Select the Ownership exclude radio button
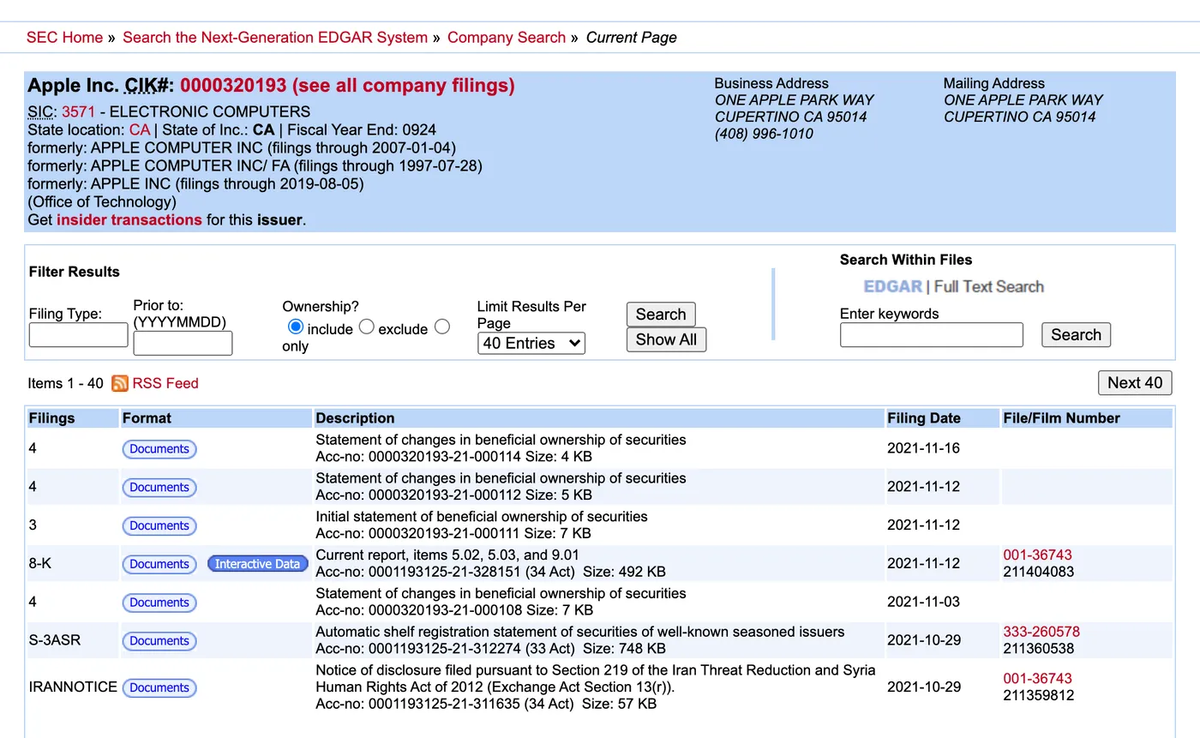1200x738 pixels. coord(366,328)
